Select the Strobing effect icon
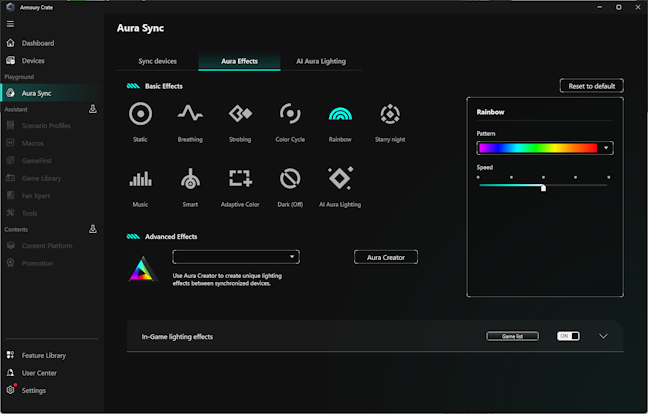This screenshot has height=414, width=648. coord(240,113)
